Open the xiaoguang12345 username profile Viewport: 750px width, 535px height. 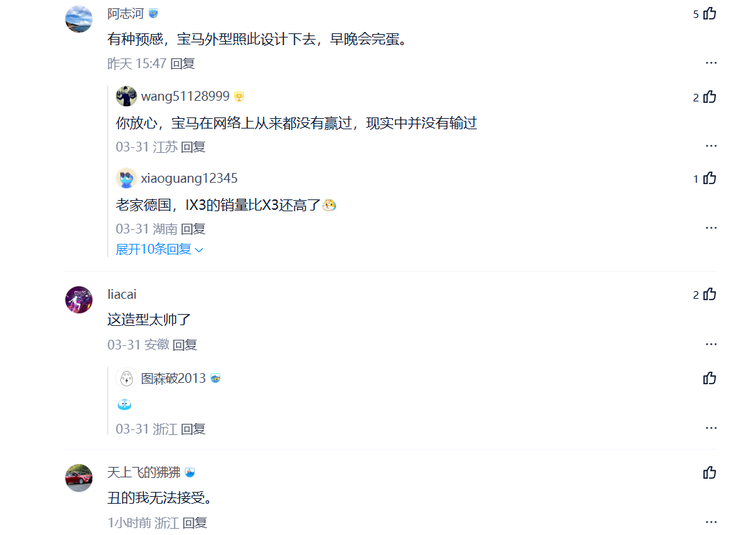coord(189,178)
